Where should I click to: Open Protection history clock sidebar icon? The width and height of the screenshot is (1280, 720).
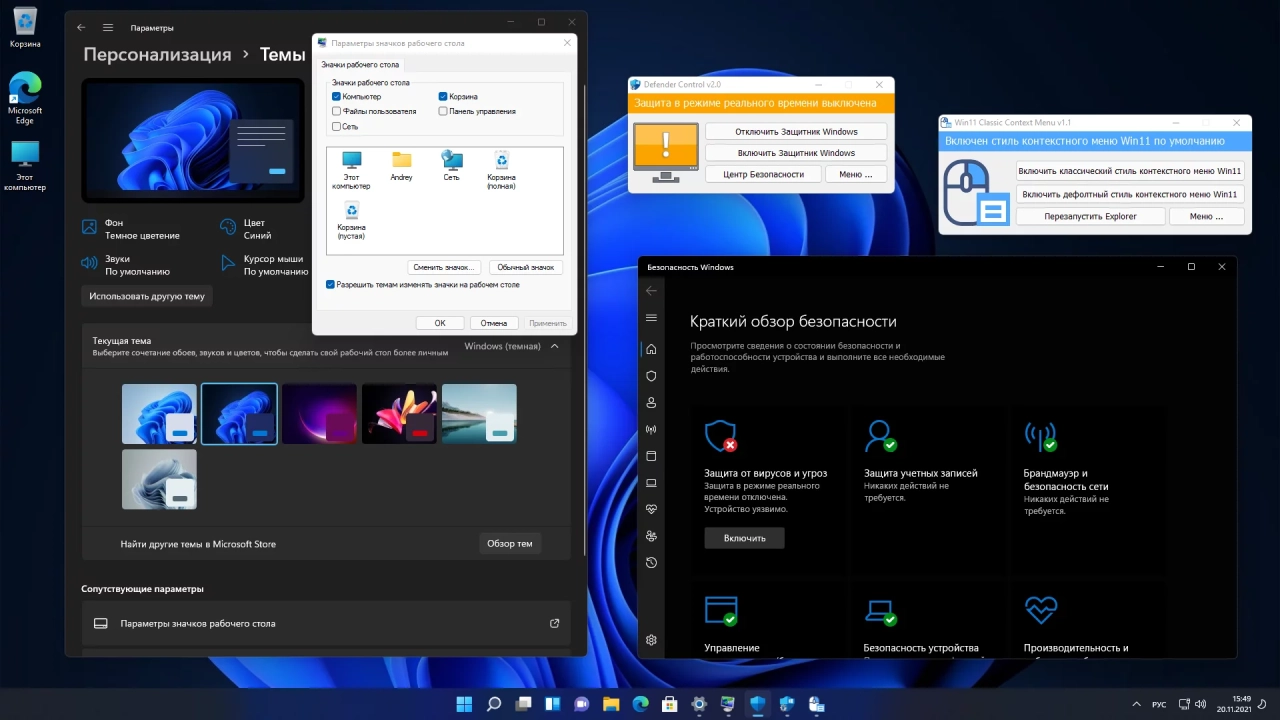(x=651, y=563)
